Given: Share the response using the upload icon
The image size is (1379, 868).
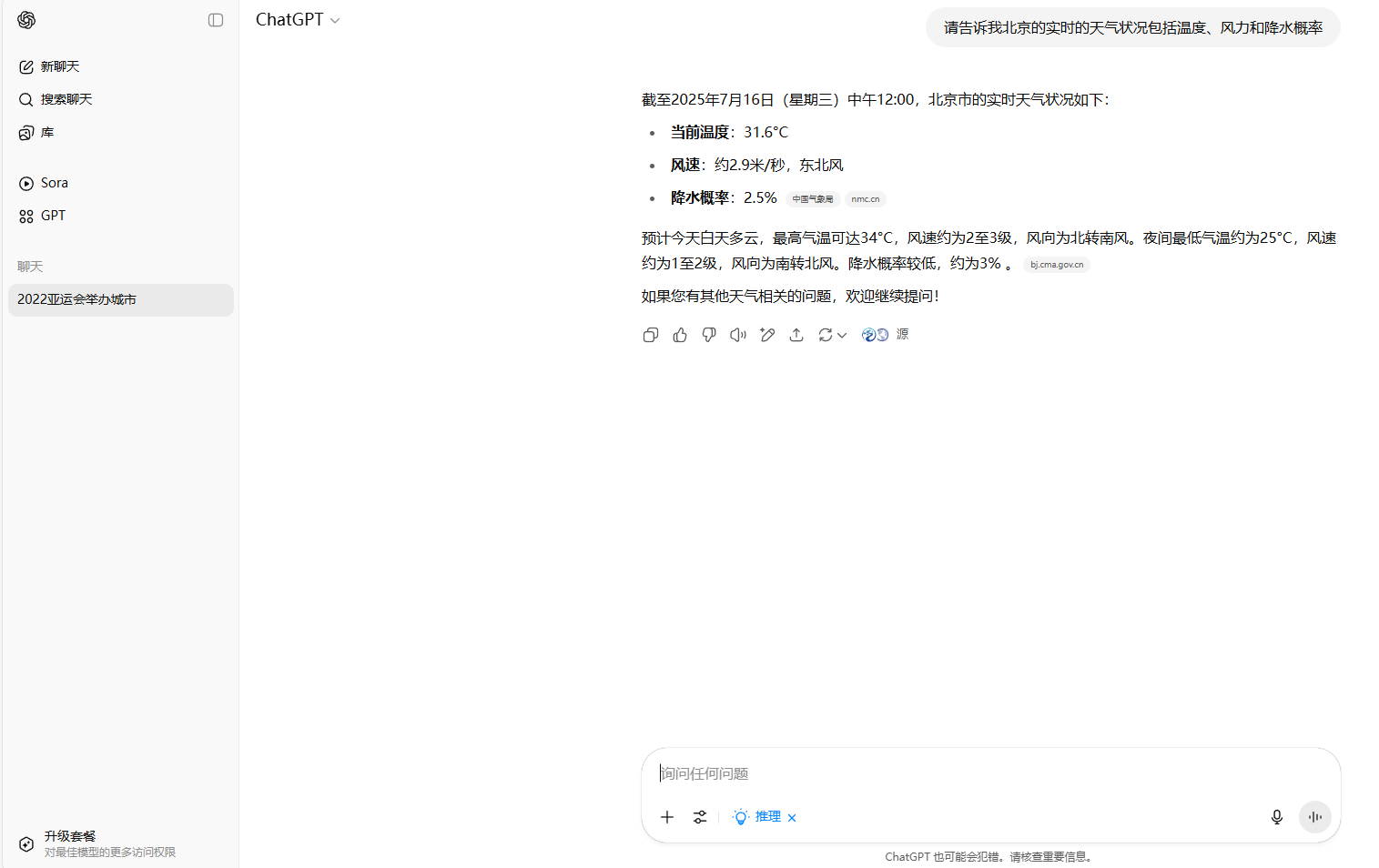Looking at the screenshot, I should click(x=796, y=335).
